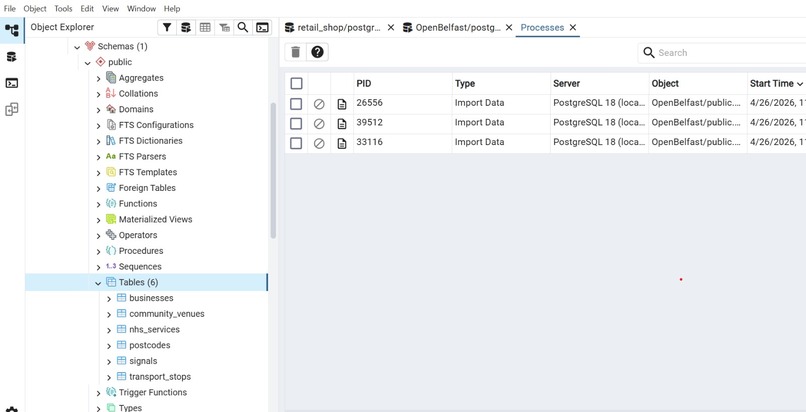Select the FTS Dictionaries tree item
Screen dimensions: 806x412
tap(146, 141)
